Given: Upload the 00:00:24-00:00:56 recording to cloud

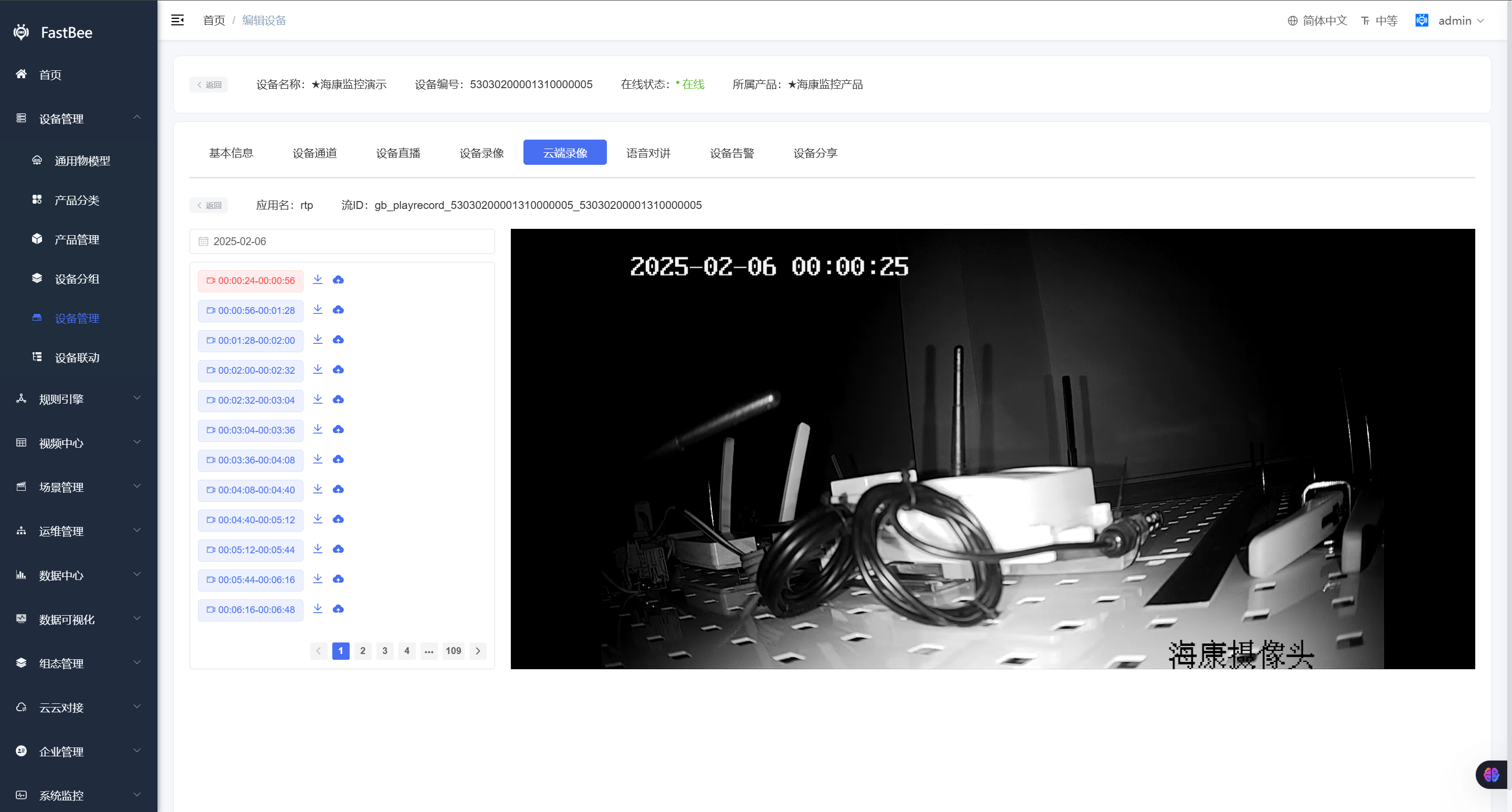Looking at the screenshot, I should pos(338,280).
